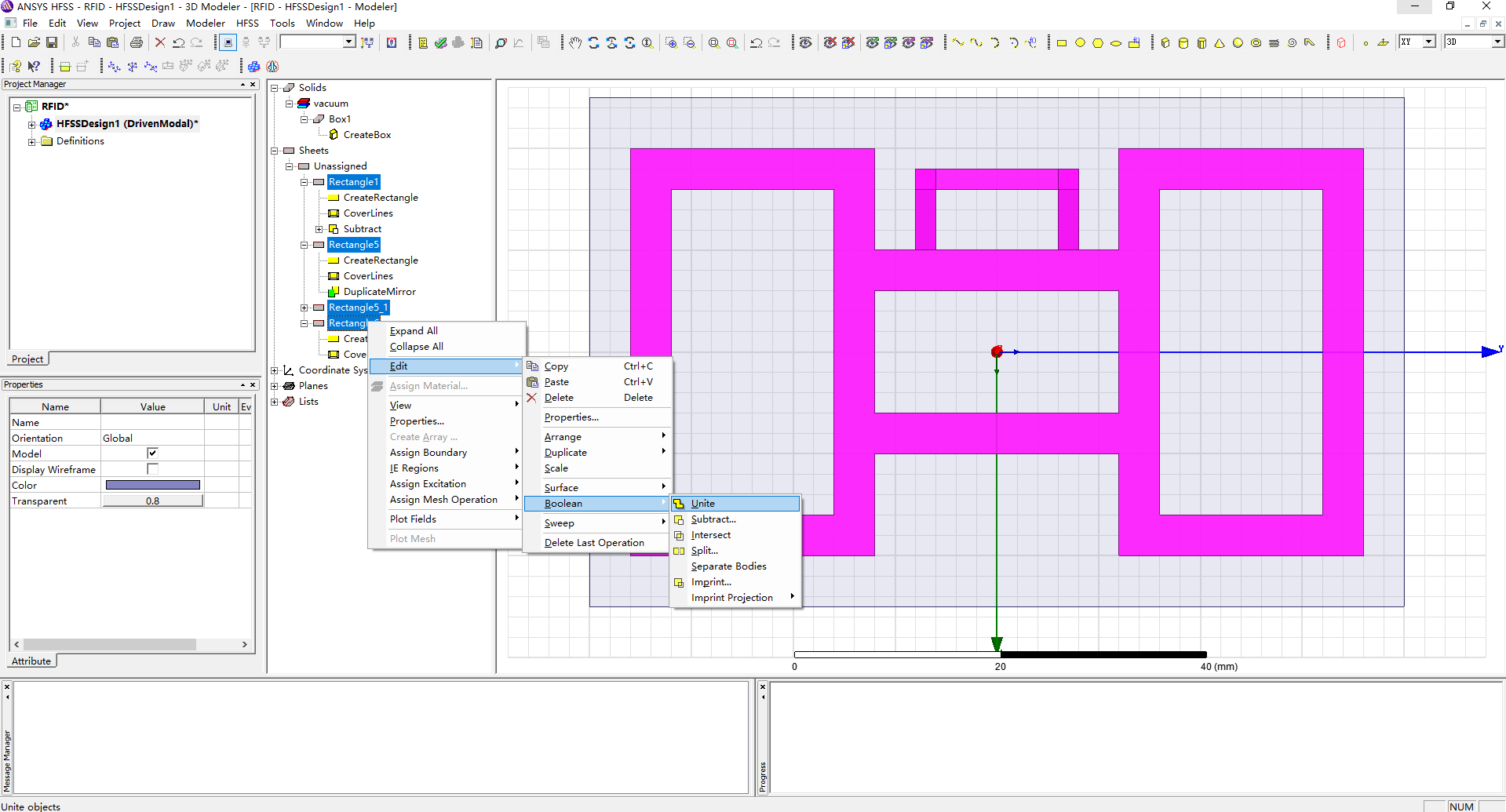Expand the Planes tree node
Image resolution: width=1506 pixels, height=812 pixels.
(275, 386)
